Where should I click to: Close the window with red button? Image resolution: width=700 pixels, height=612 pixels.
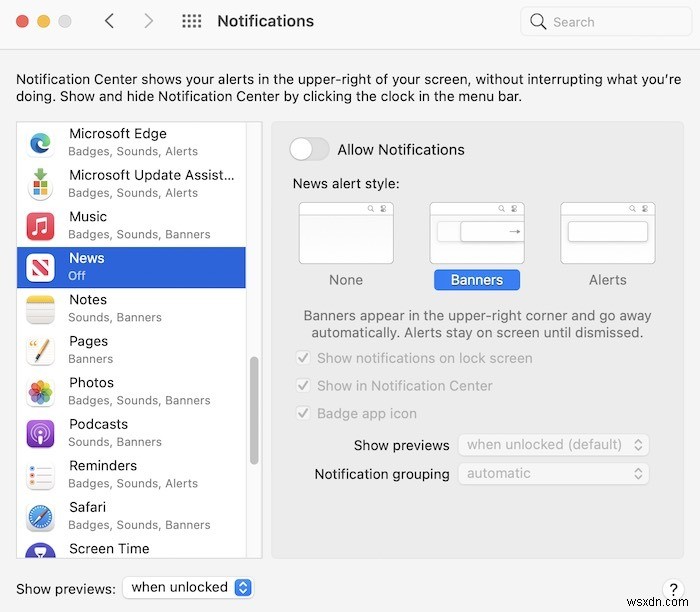point(22,21)
